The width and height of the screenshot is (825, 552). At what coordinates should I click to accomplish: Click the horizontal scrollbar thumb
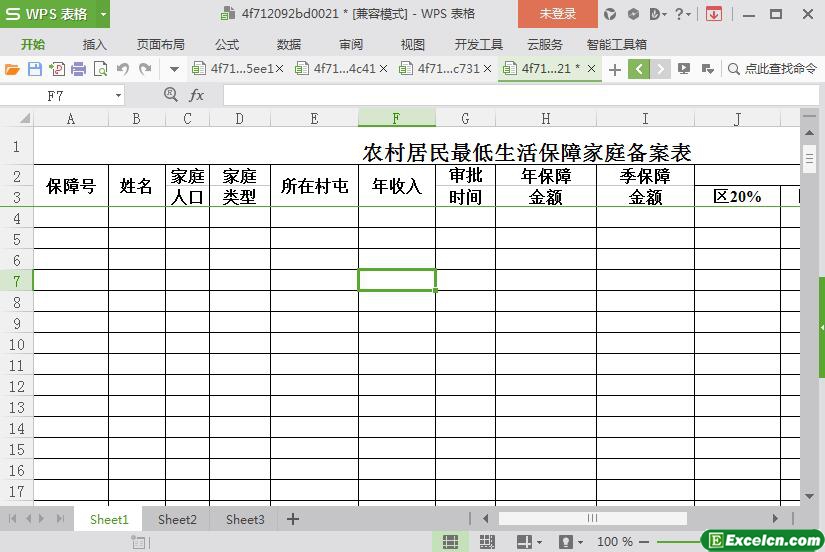point(592,518)
